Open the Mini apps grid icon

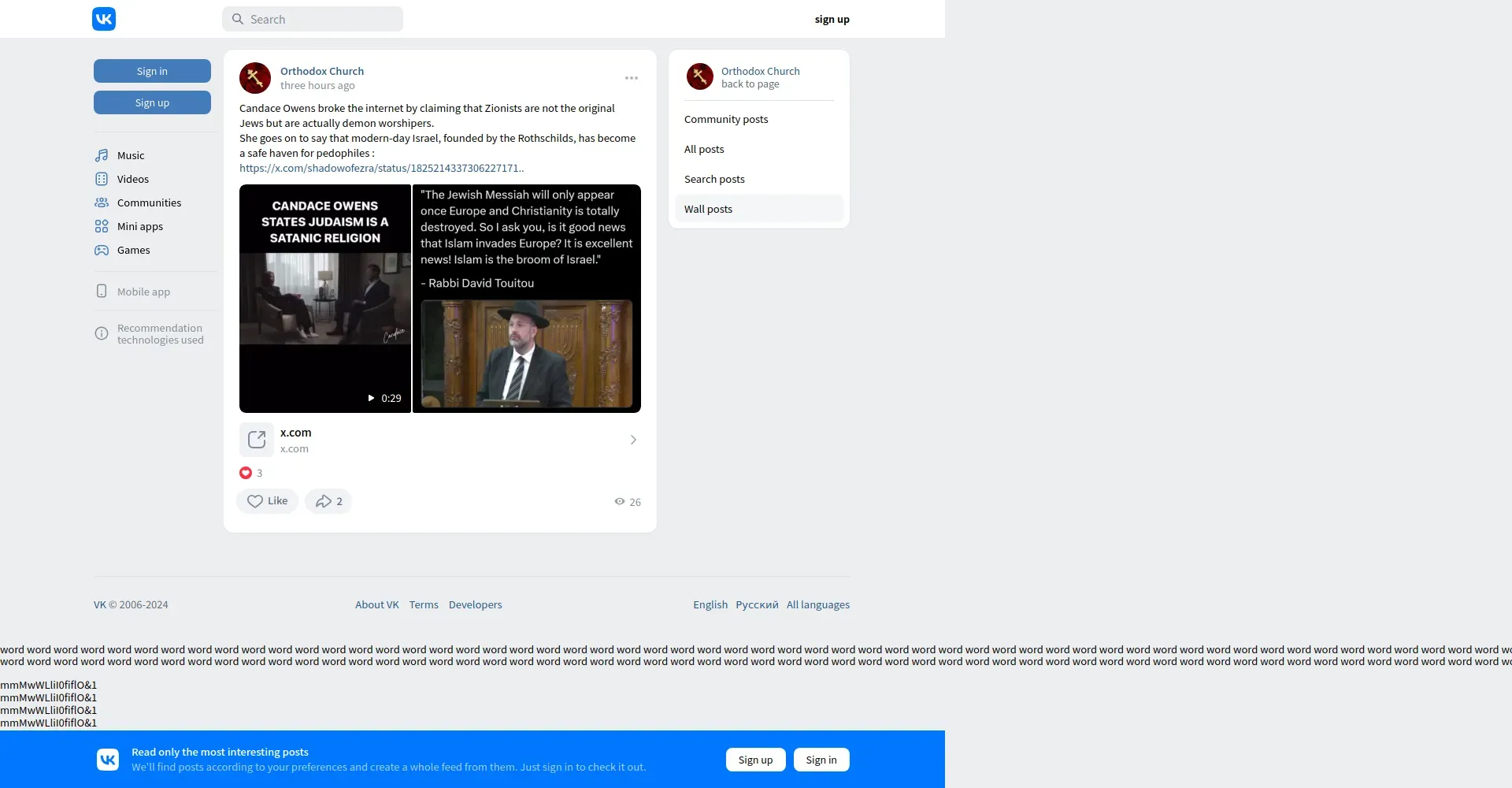click(x=102, y=226)
